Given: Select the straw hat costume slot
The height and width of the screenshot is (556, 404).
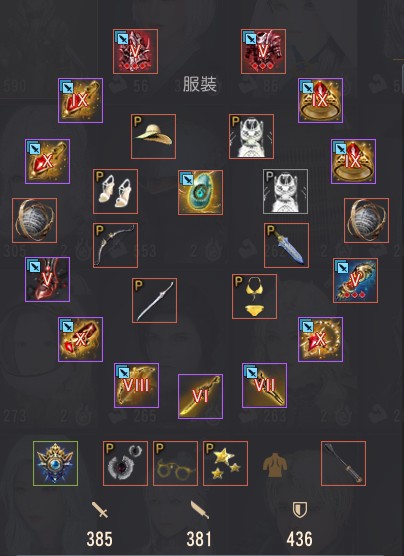Looking at the screenshot, I should 153,137.
